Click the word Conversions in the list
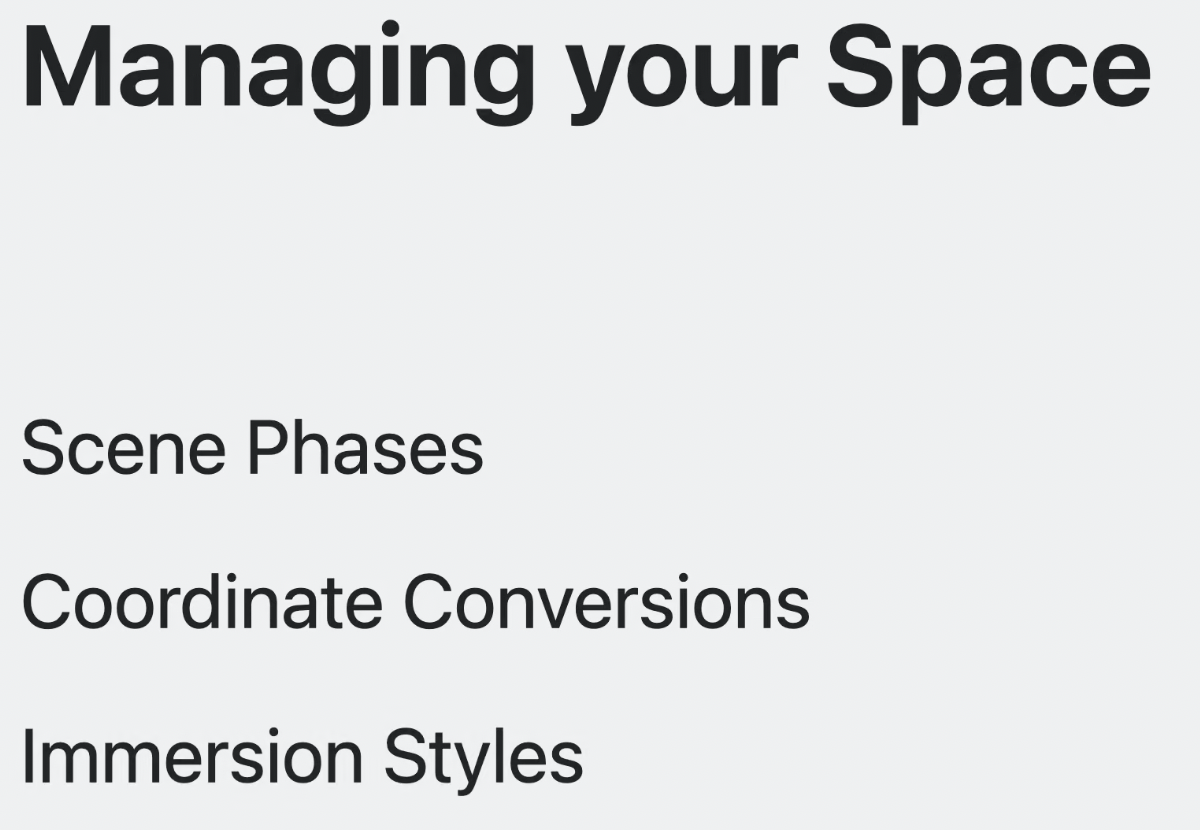 coord(607,602)
